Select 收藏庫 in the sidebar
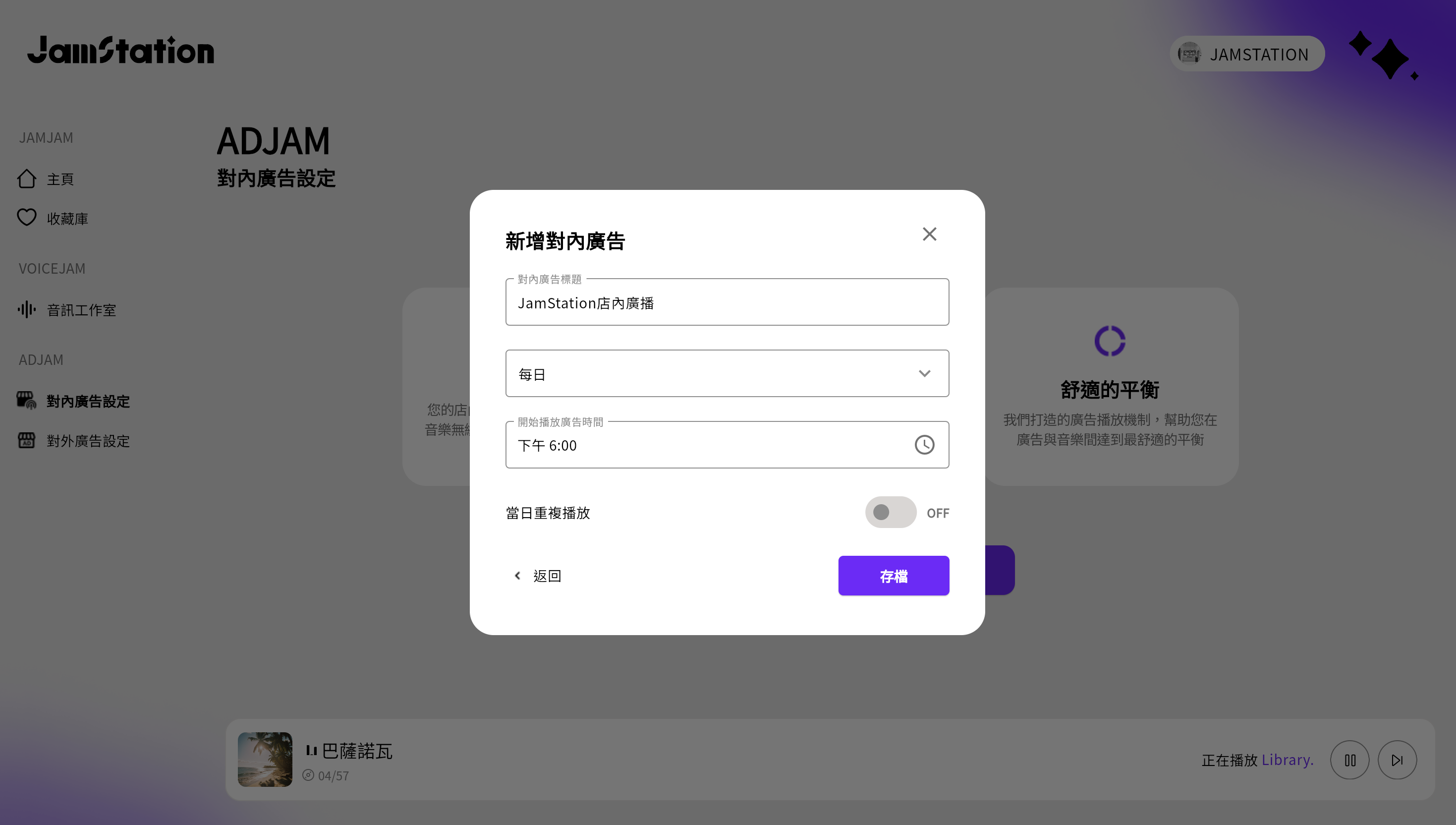 click(x=67, y=219)
